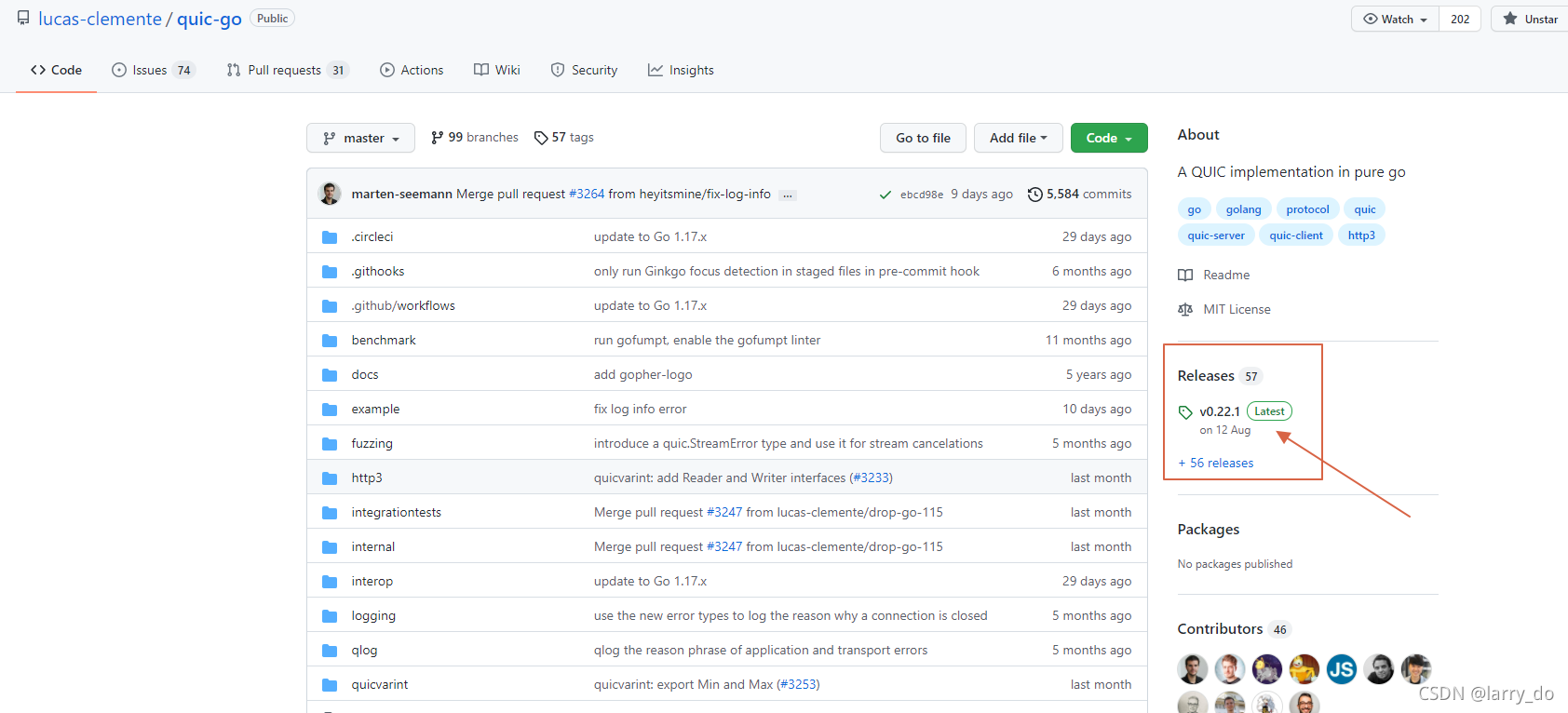The image size is (1568, 713).
Task: Open the Packages heading link
Action: 1209,530
